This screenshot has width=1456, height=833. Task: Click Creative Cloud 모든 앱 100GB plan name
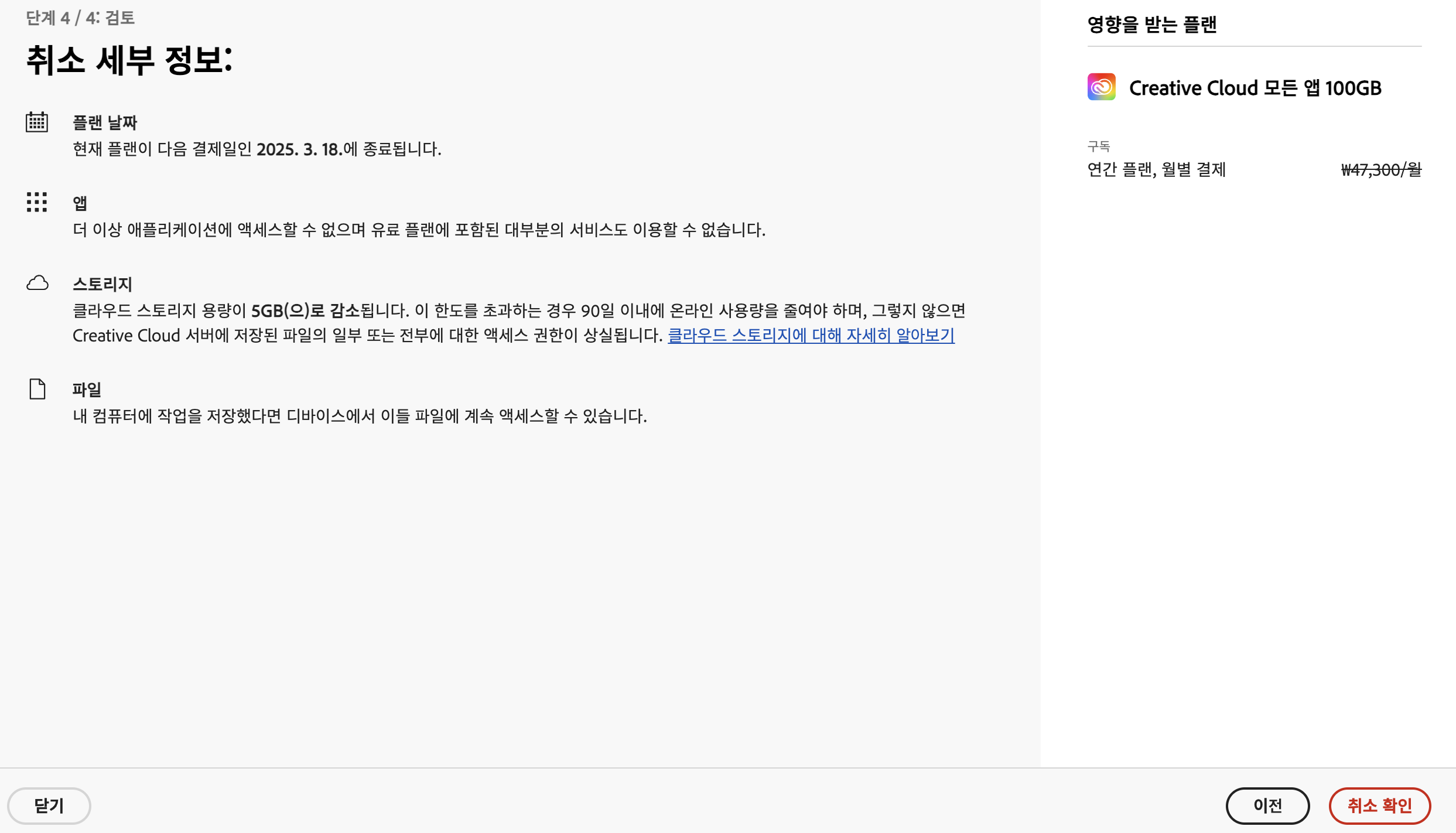[x=1255, y=88]
